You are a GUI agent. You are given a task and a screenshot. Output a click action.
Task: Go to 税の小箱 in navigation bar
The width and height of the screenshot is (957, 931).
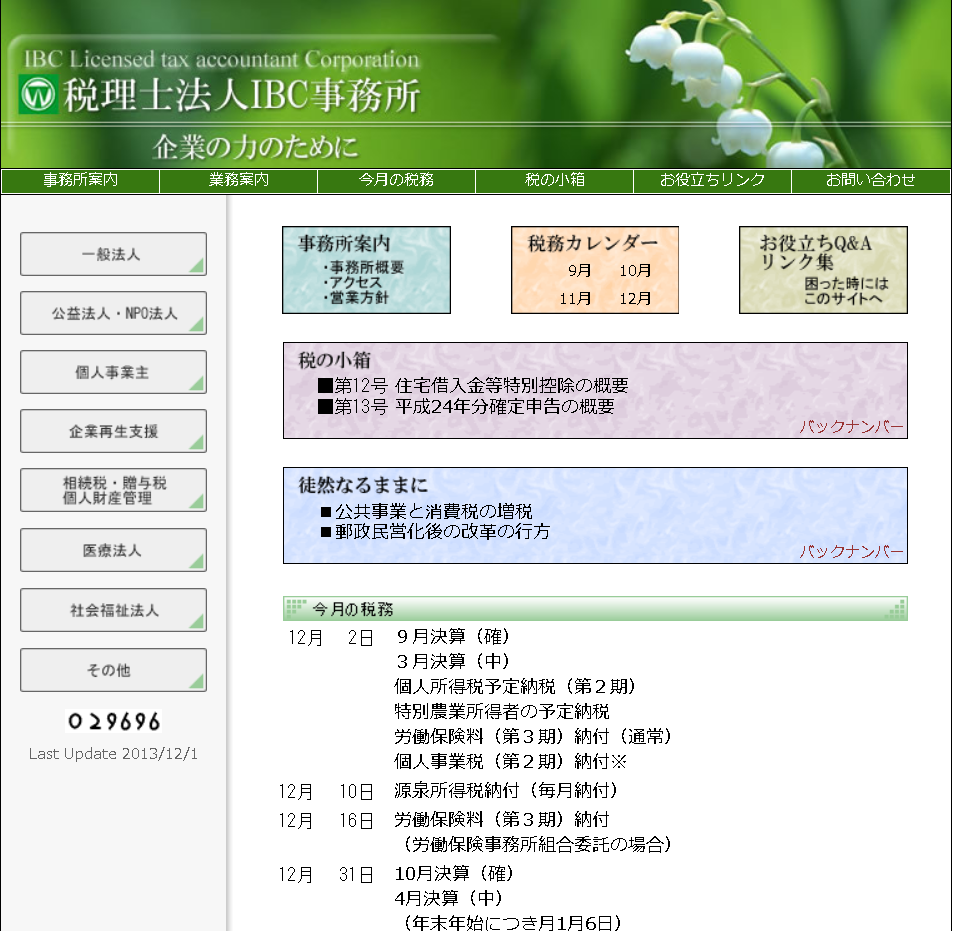[x=554, y=181]
